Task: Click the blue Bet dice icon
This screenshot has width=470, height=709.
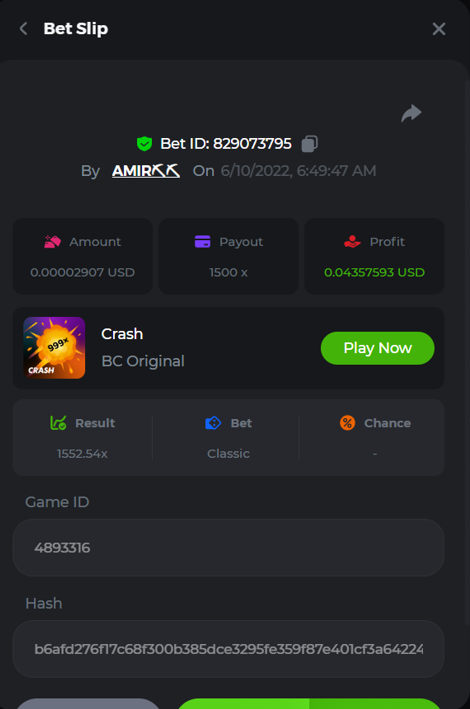Action: (213, 423)
